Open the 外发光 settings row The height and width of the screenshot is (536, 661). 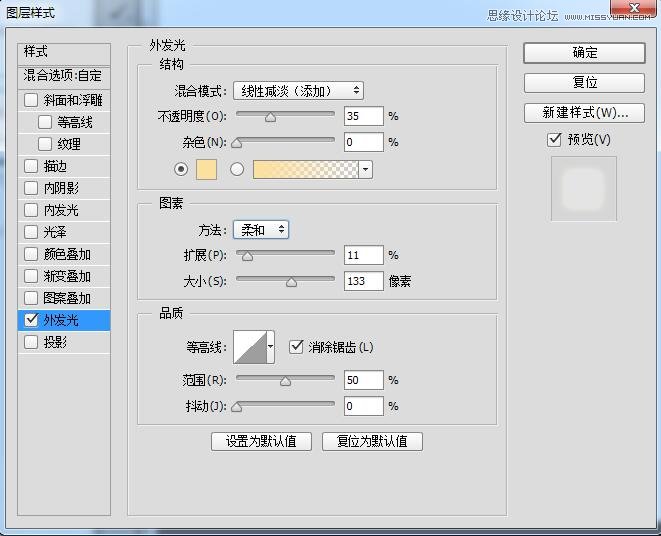click(64, 320)
